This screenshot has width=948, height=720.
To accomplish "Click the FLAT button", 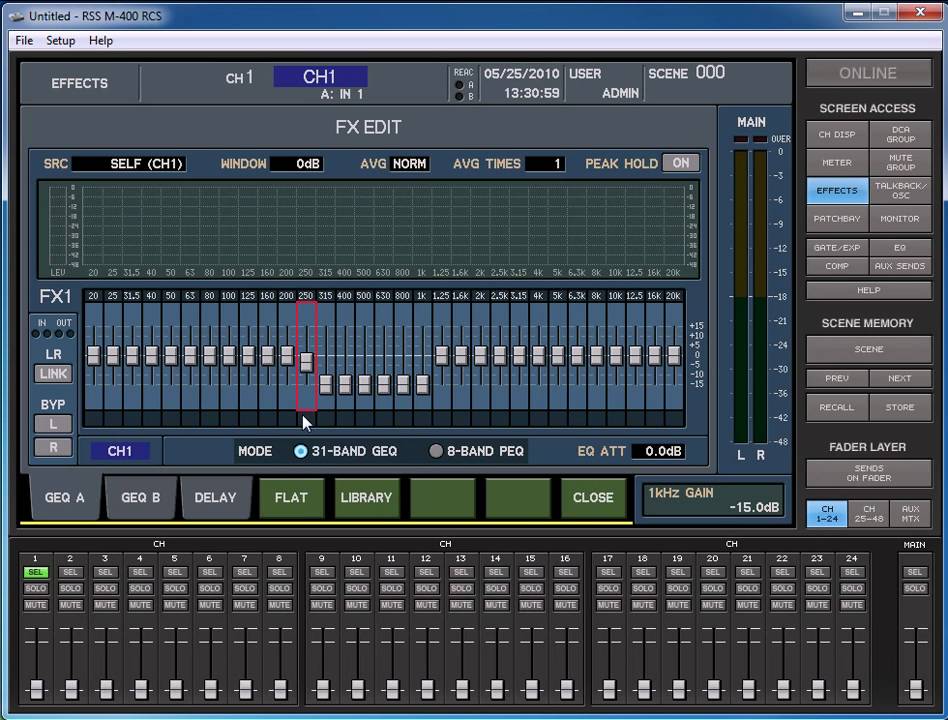I will (x=291, y=498).
